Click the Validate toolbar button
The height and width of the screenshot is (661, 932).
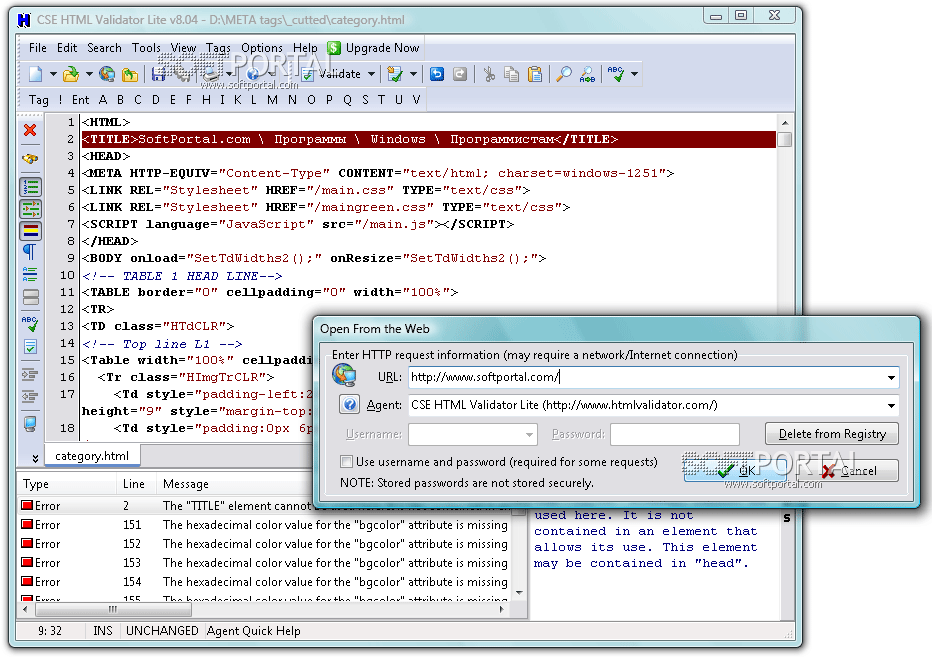(332, 74)
